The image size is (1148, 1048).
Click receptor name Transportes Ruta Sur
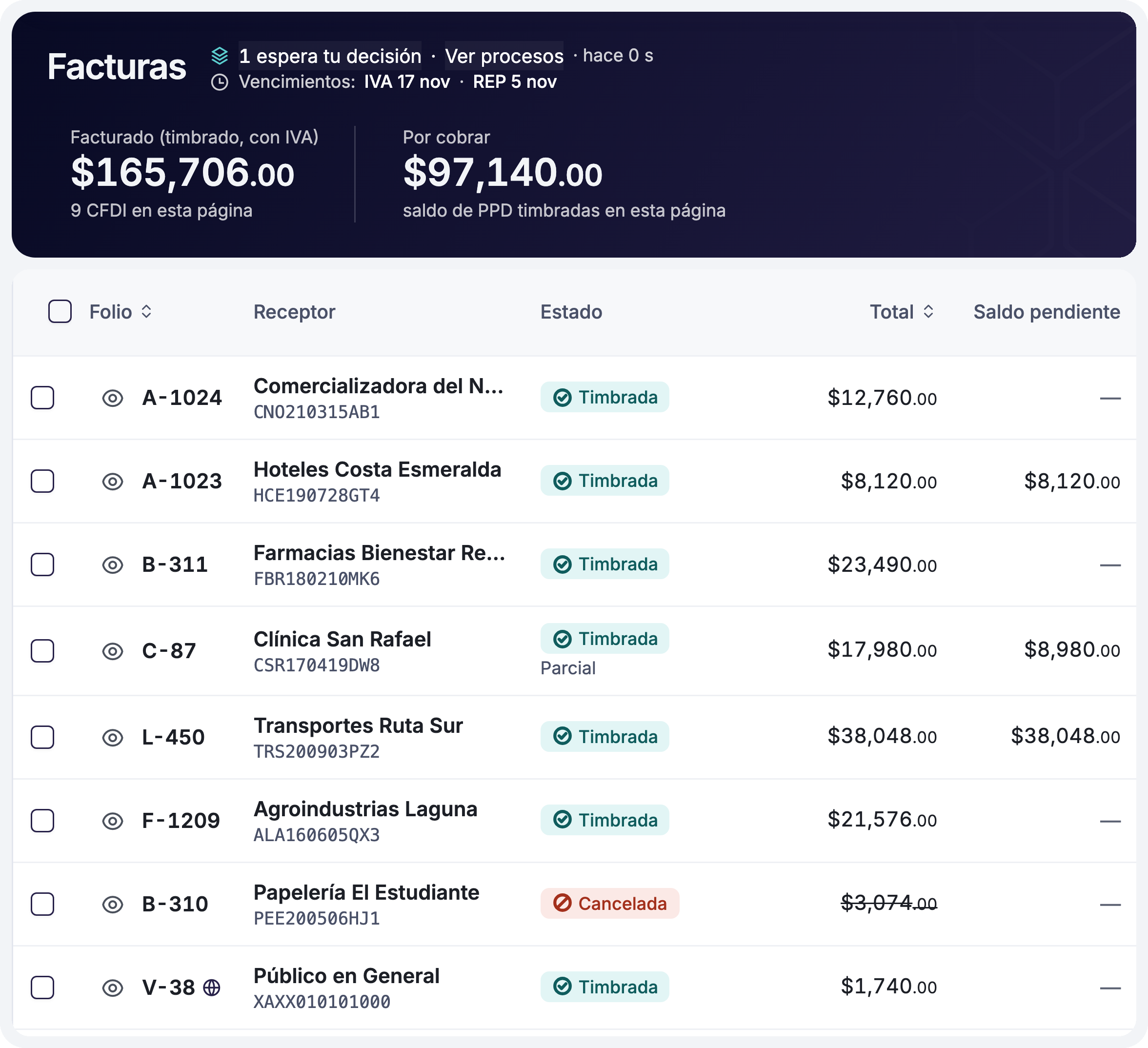point(358,726)
